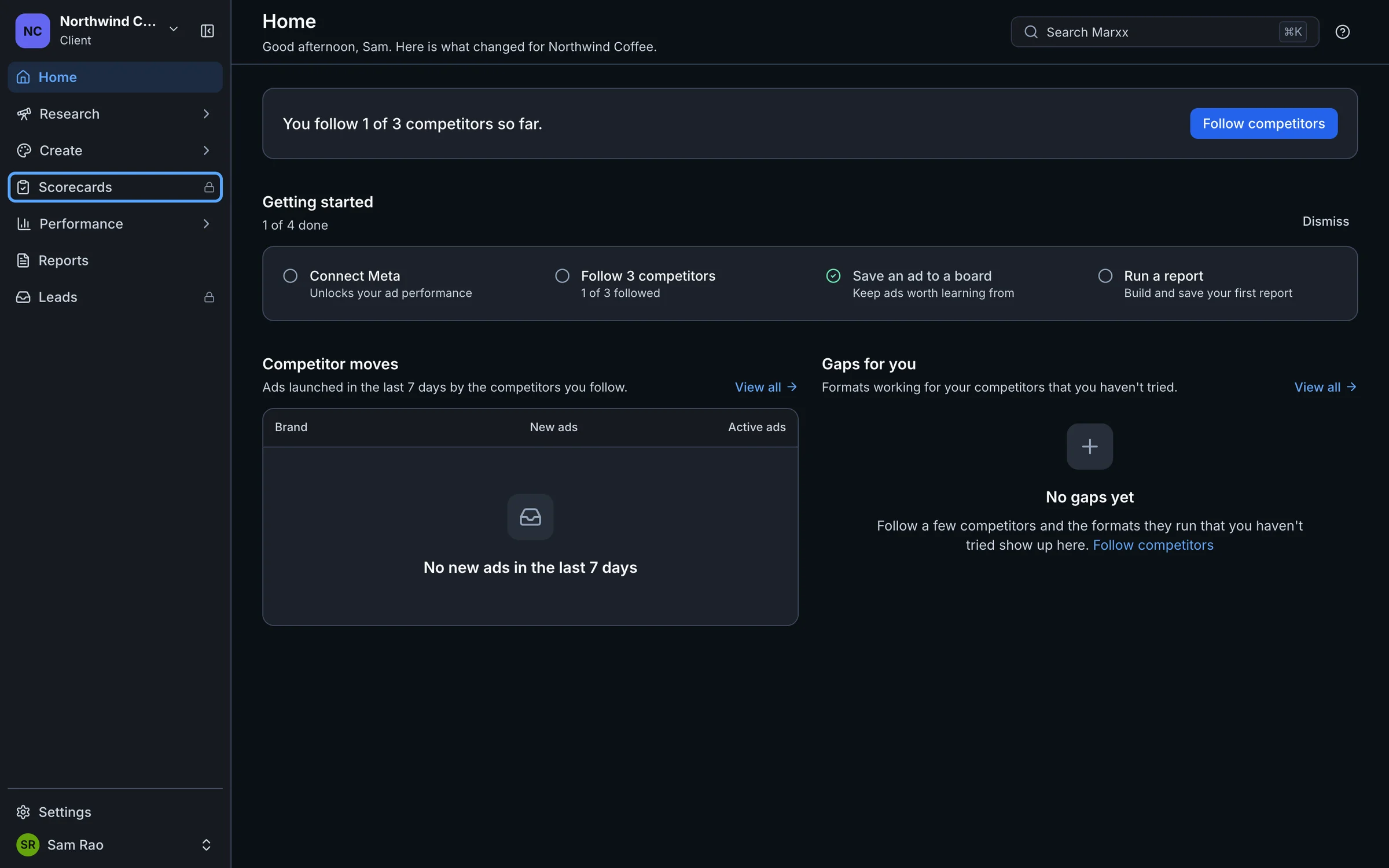Click the lock icon beside Leads

pos(209,297)
